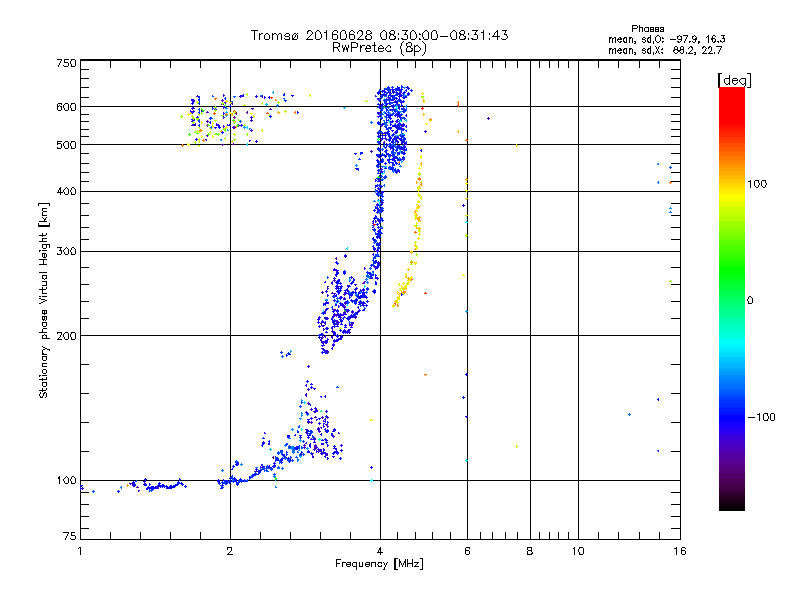Select the 'mean, sd,O: -97.9, 16.3' line

point(666,39)
